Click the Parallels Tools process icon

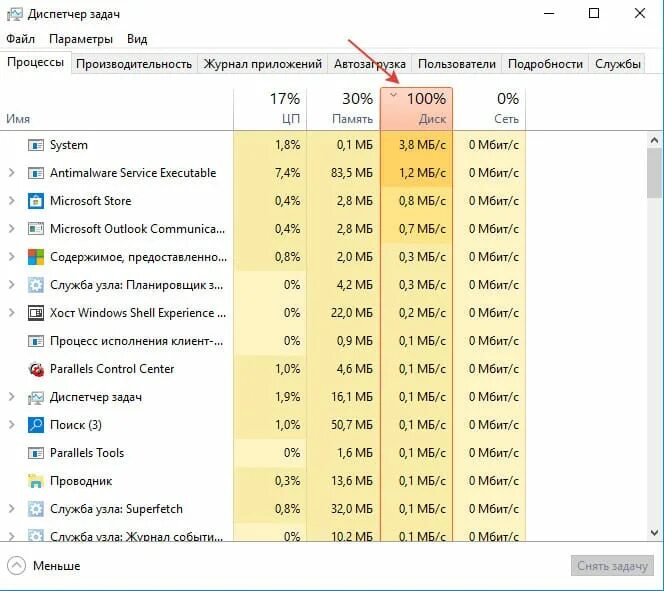click(x=36, y=453)
